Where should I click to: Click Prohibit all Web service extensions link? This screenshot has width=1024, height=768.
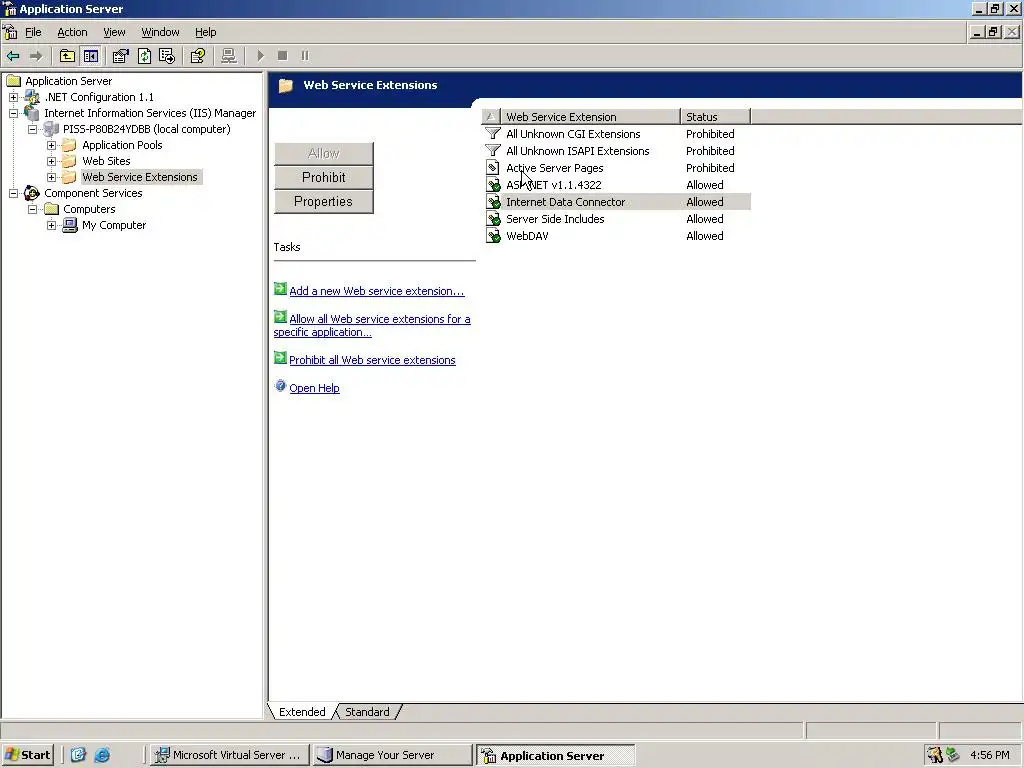click(x=372, y=360)
